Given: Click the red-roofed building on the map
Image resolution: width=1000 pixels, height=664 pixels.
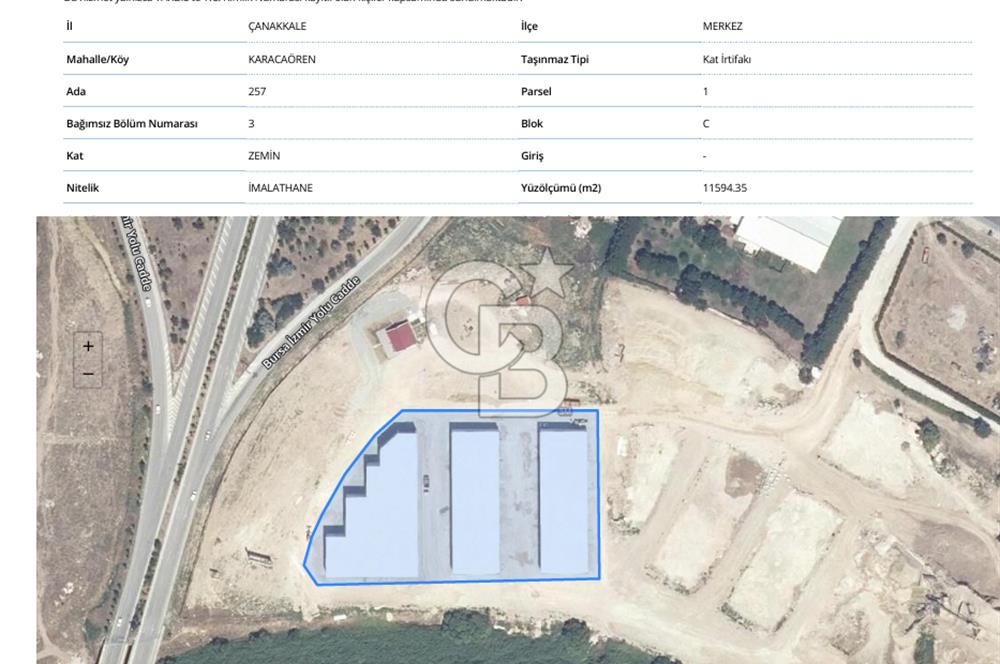Looking at the screenshot, I should (x=401, y=337).
